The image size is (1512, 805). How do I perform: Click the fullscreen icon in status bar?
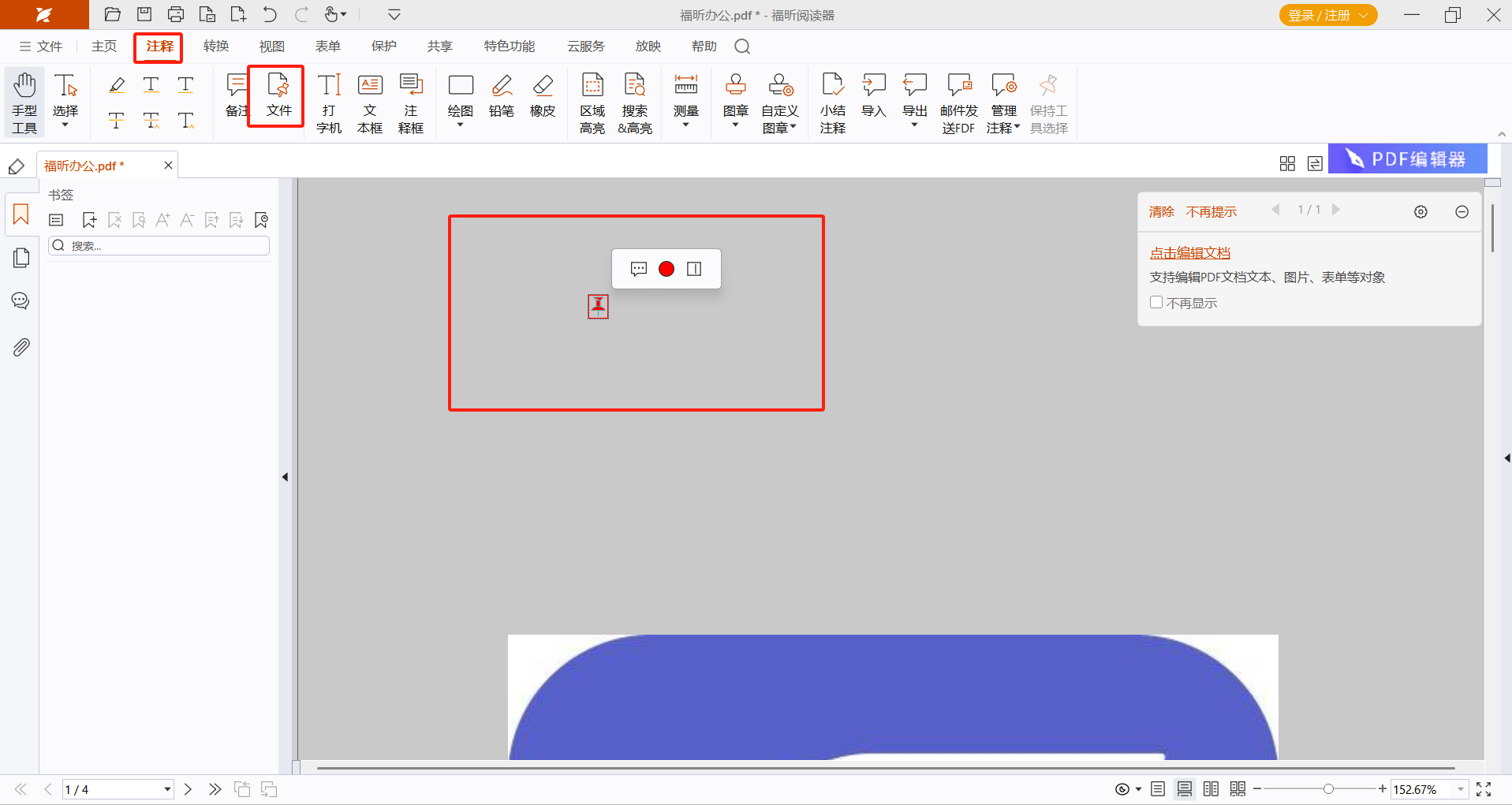point(1484,789)
